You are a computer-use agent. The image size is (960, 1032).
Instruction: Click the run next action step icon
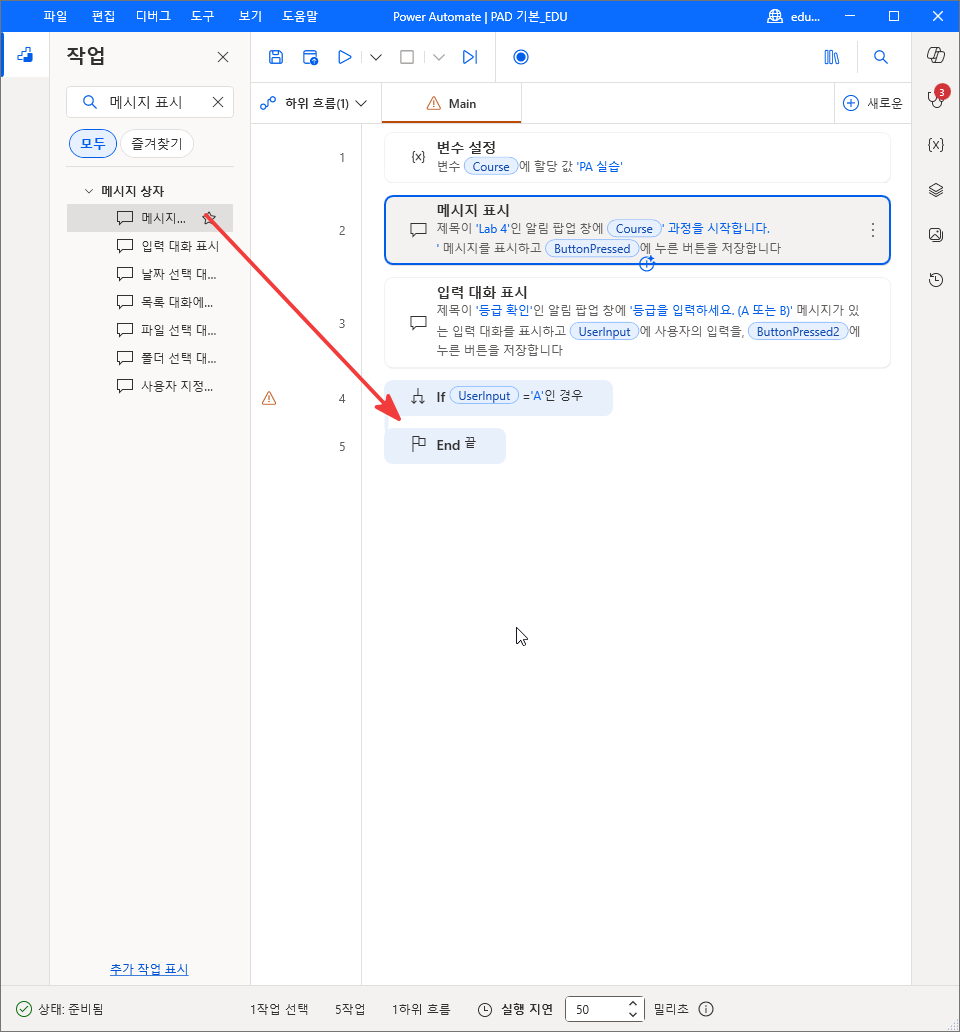tap(470, 57)
